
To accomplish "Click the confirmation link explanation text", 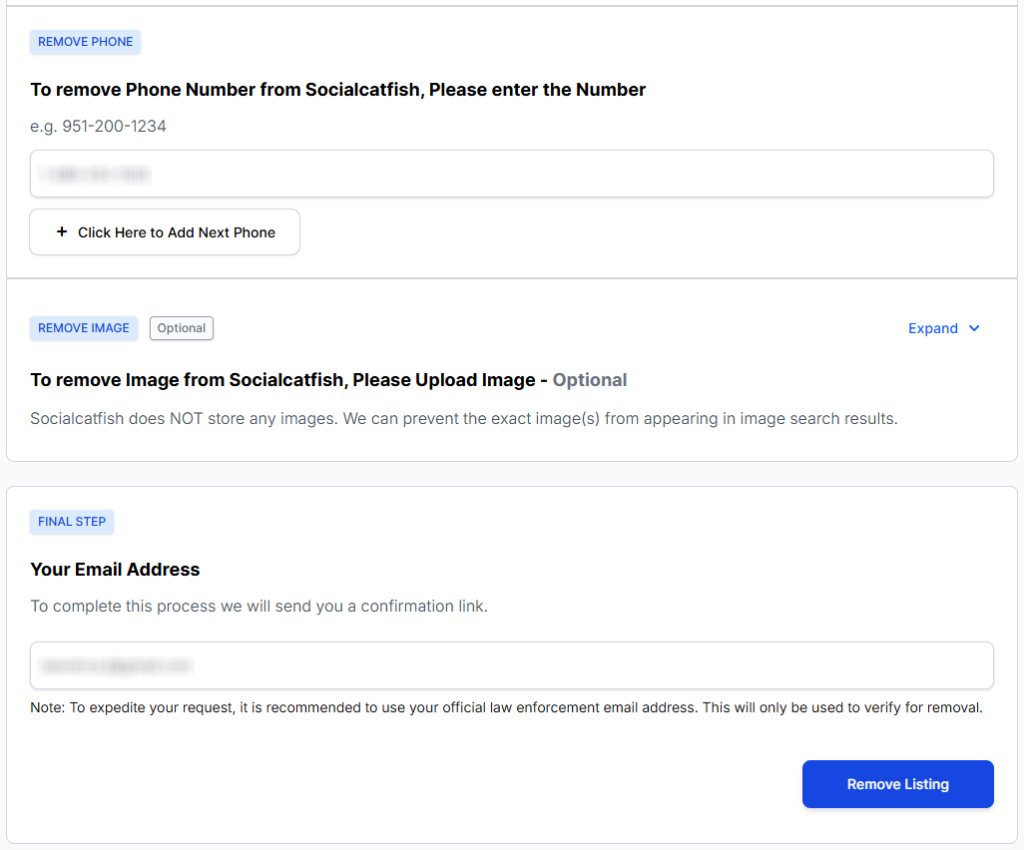I will [259, 606].
